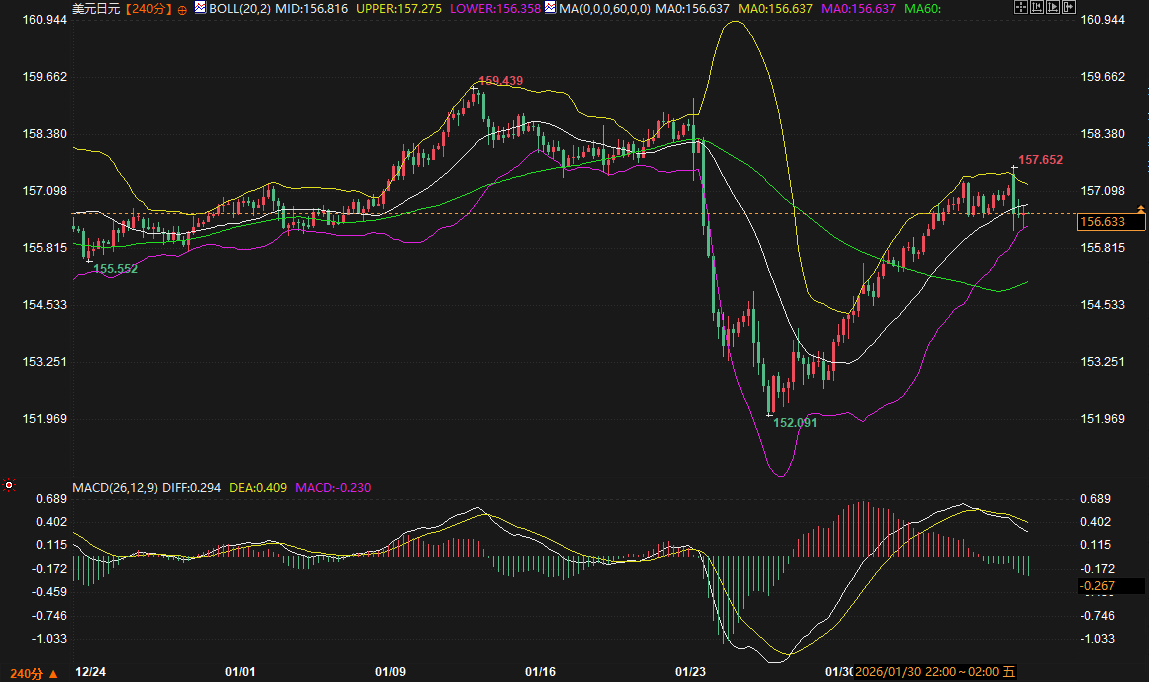Click the third chart tool icon at top-right

1055,7
